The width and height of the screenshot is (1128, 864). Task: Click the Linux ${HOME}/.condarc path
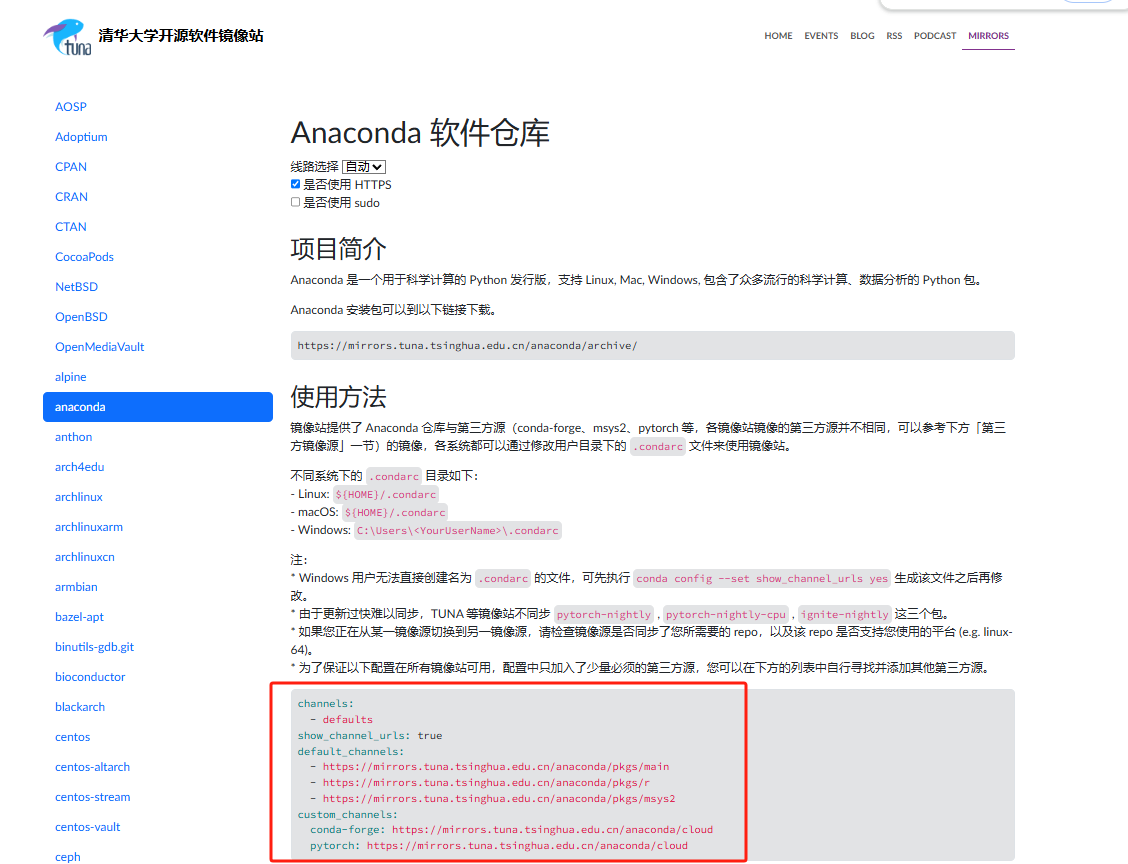(386, 495)
